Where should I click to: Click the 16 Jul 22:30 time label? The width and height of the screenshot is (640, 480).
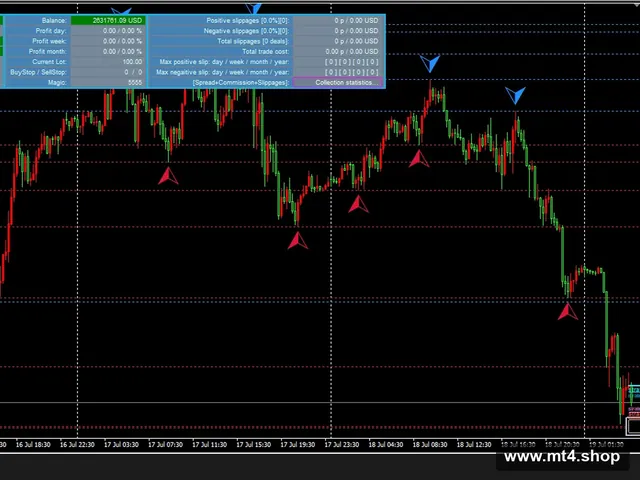(77, 444)
